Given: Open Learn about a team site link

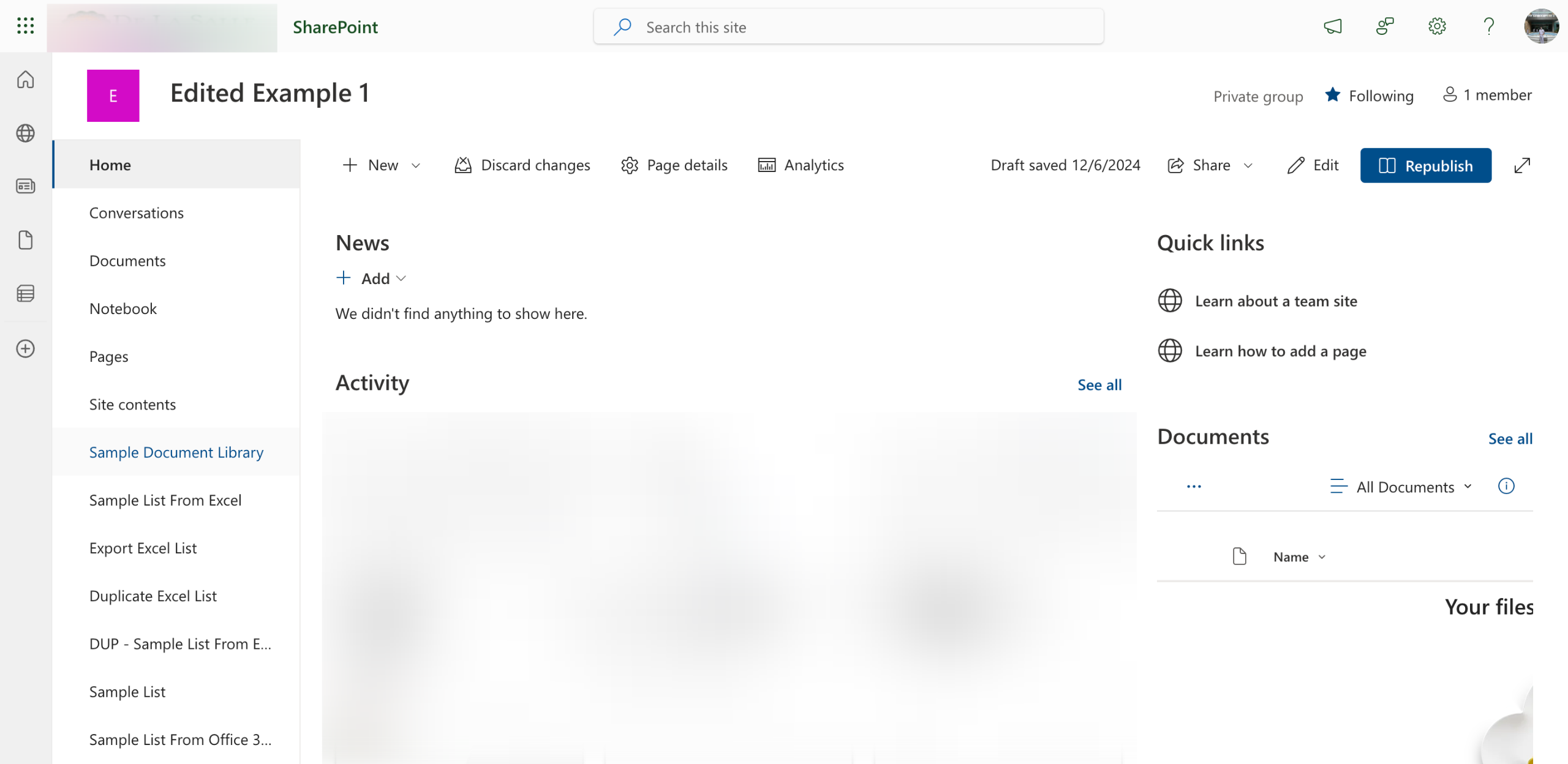Looking at the screenshot, I should tap(1276, 301).
